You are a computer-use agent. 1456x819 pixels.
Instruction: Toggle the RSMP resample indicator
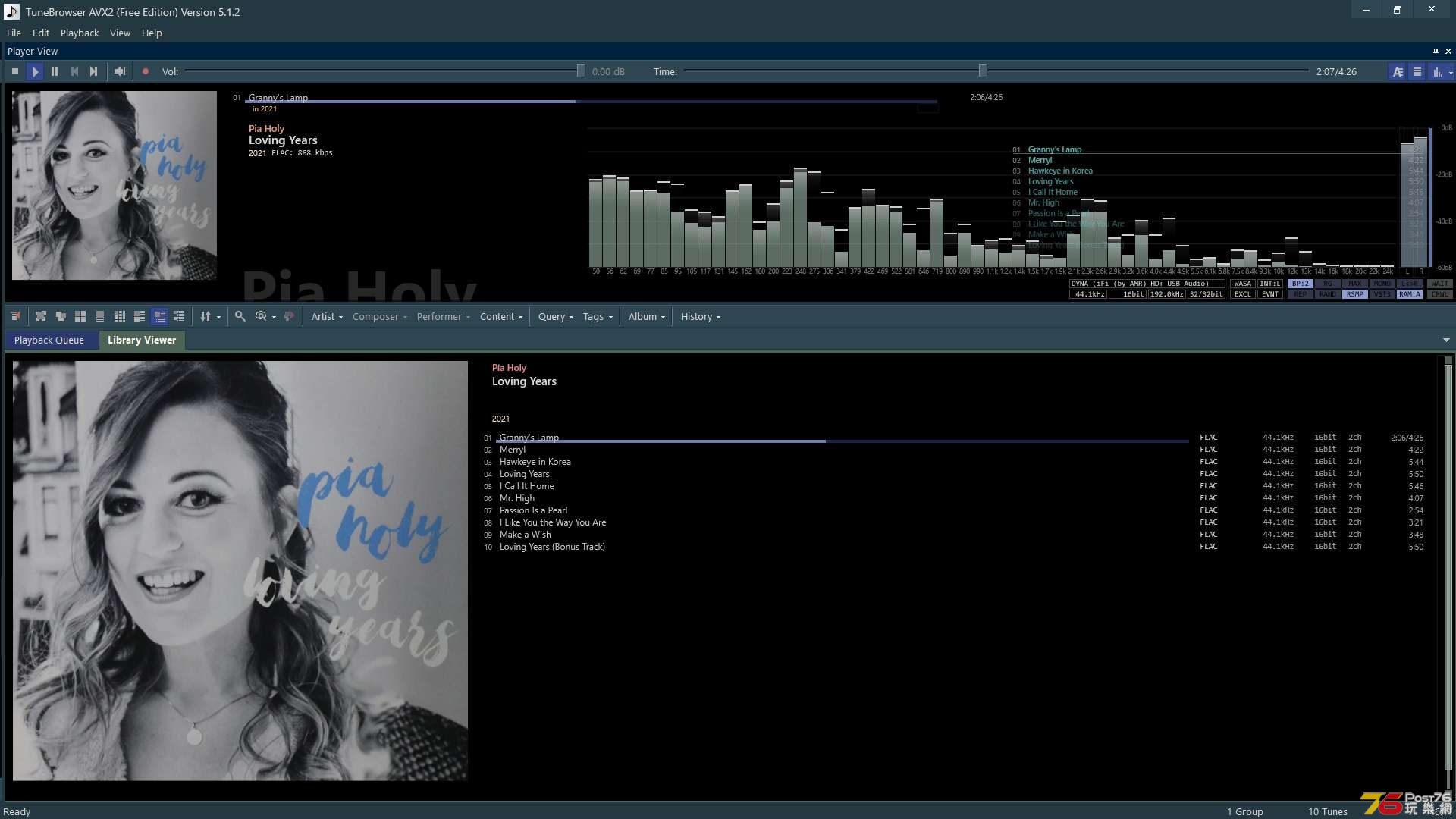tap(1355, 294)
